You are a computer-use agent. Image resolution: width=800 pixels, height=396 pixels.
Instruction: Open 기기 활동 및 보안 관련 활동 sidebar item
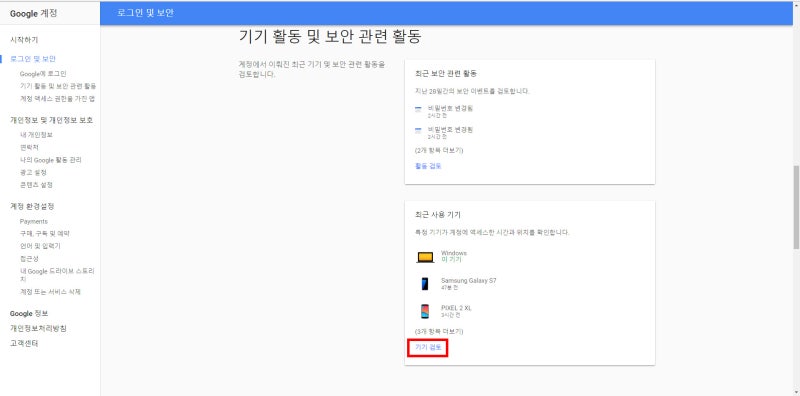58,86
